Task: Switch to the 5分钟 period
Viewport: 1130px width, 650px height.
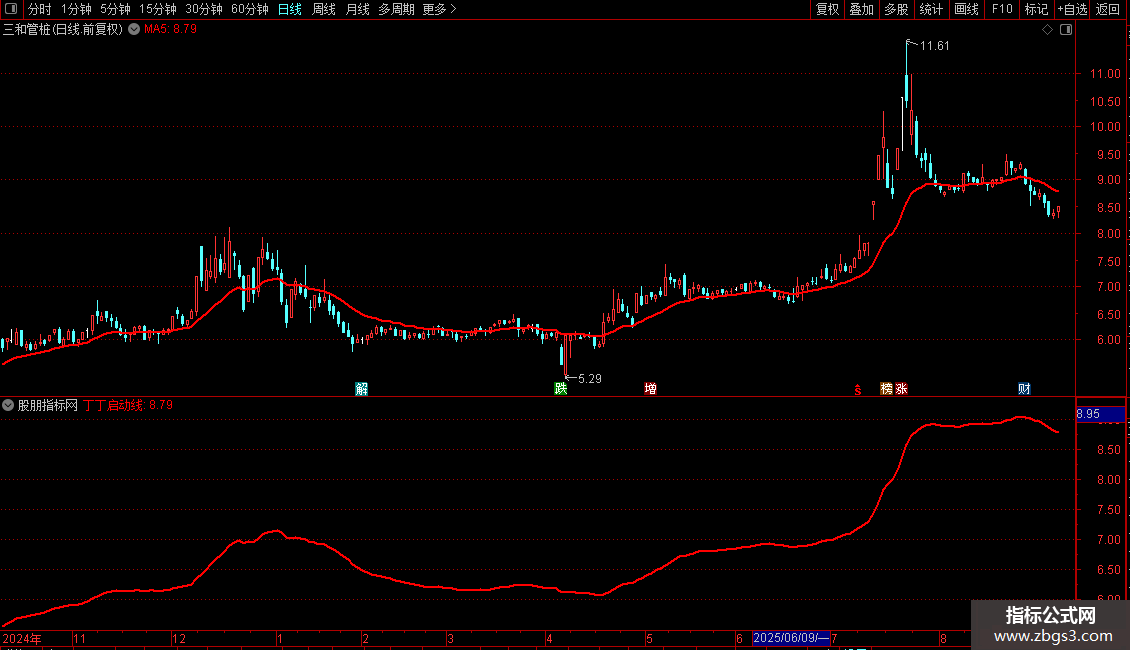Action: click(115, 9)
